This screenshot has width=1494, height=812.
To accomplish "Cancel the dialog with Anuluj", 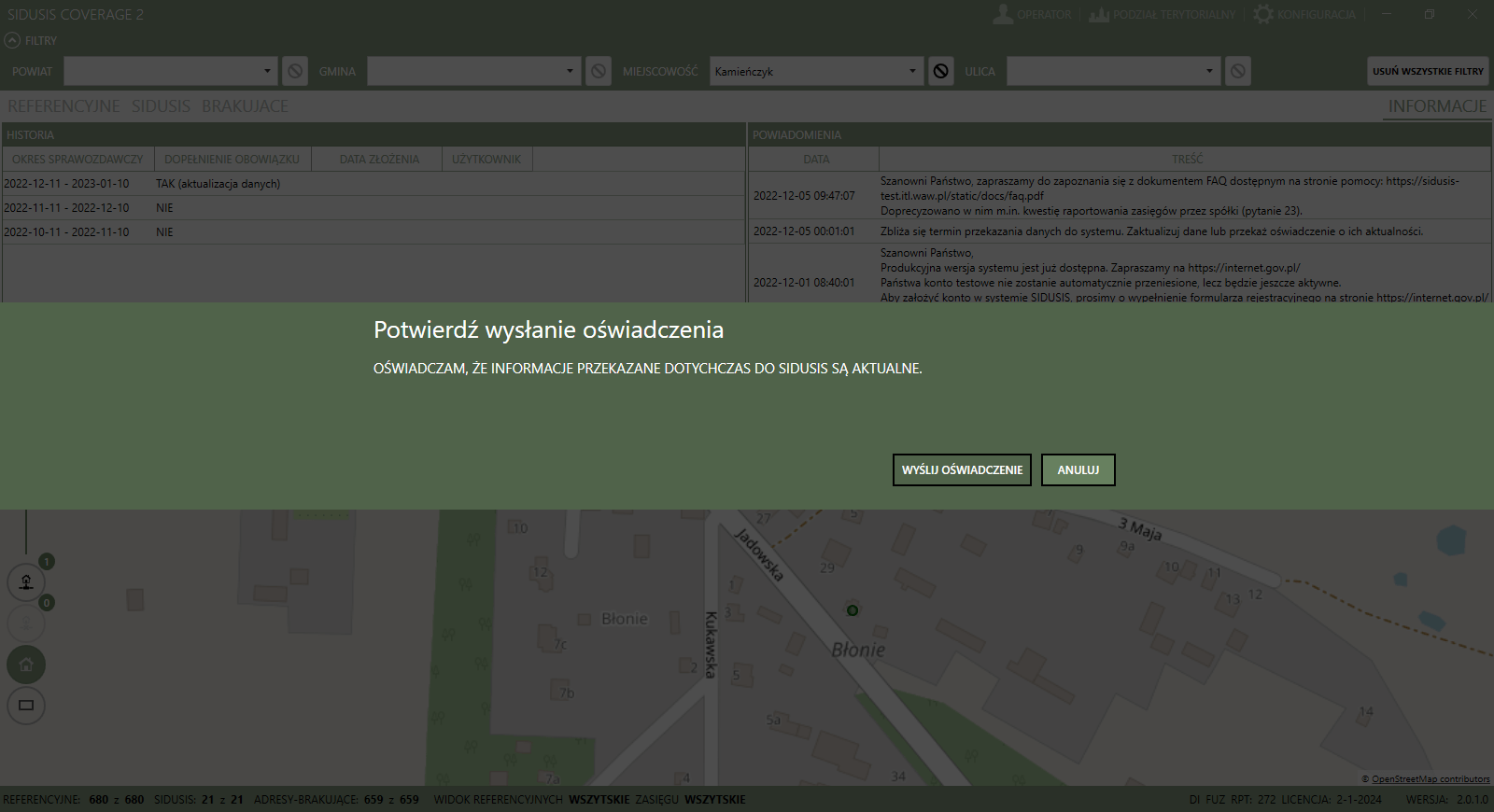I will (1078, 470).
